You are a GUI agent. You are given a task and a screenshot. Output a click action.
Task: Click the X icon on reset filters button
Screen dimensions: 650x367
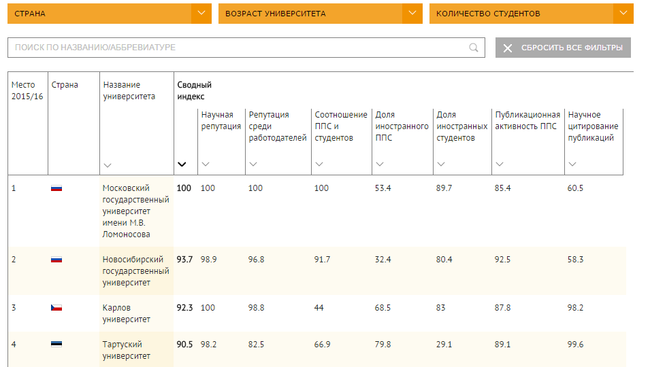tap(507, 48)
